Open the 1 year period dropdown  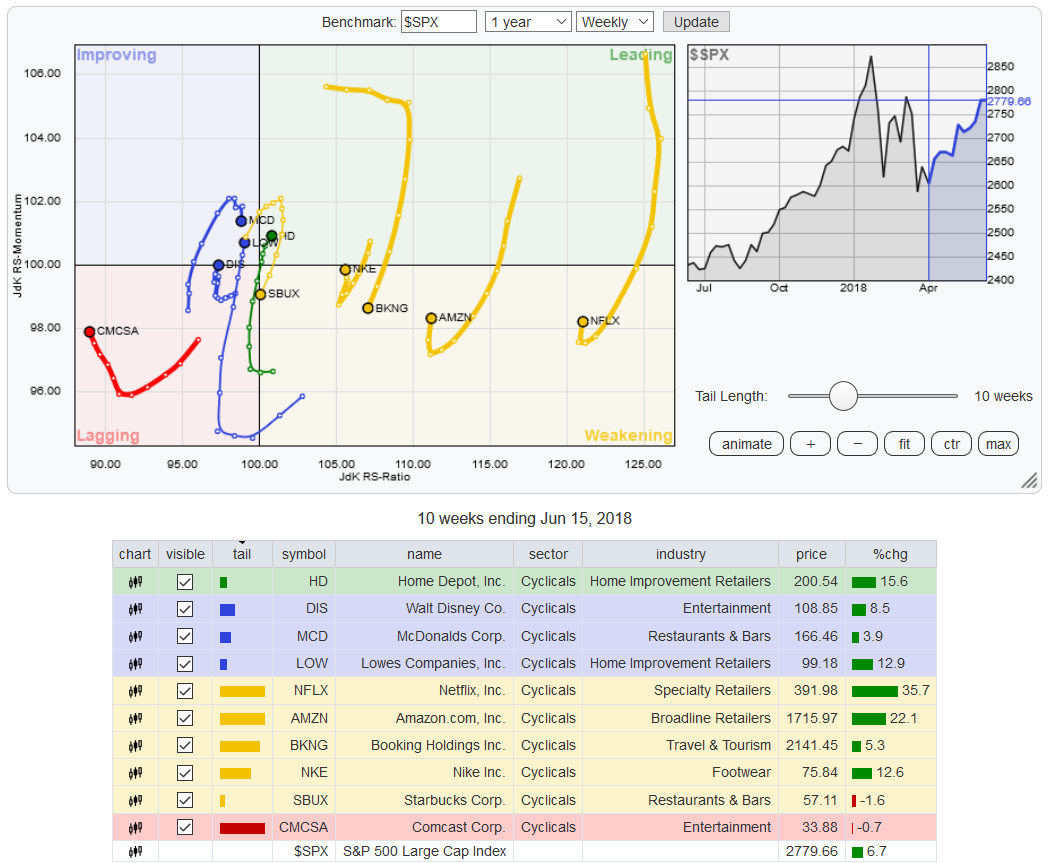coord(528,22)
